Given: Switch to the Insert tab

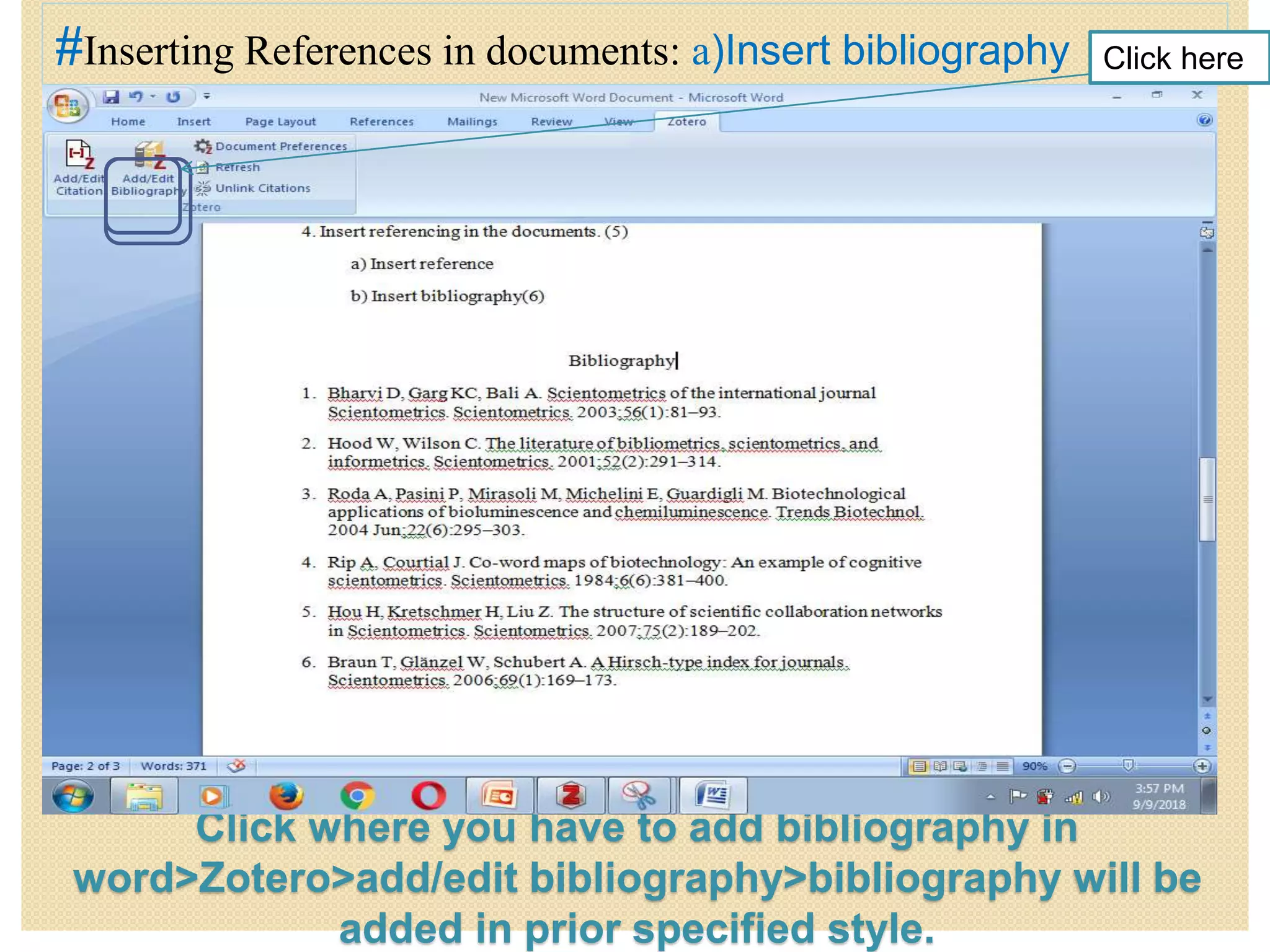Looking at the screenshot, I should pyautogui.click(x=193, y=121).
